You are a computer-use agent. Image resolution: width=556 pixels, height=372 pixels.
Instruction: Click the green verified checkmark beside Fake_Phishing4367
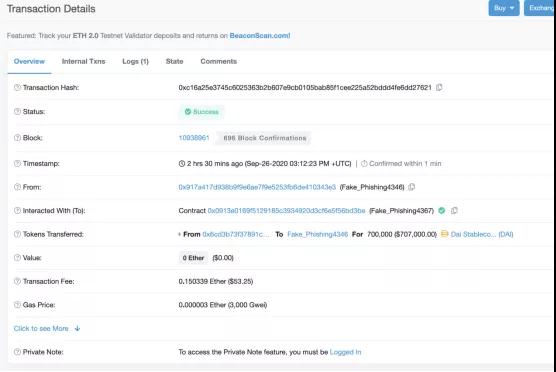[441, 211]
